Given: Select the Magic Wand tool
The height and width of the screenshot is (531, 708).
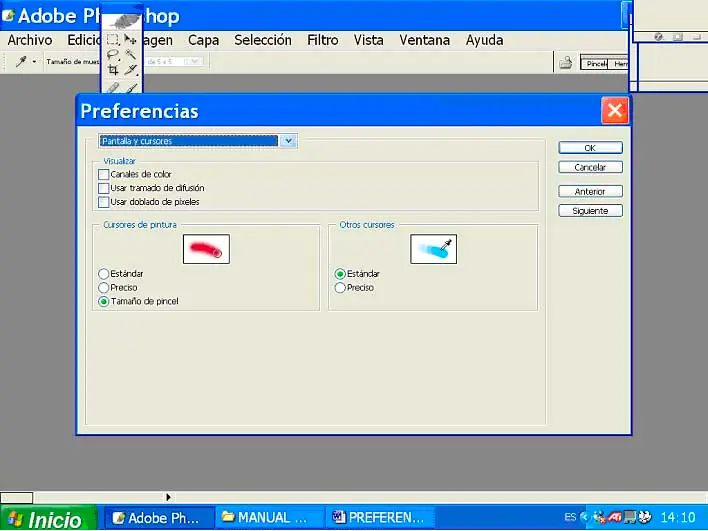Looking at the screenshot, I should (130, 55).
